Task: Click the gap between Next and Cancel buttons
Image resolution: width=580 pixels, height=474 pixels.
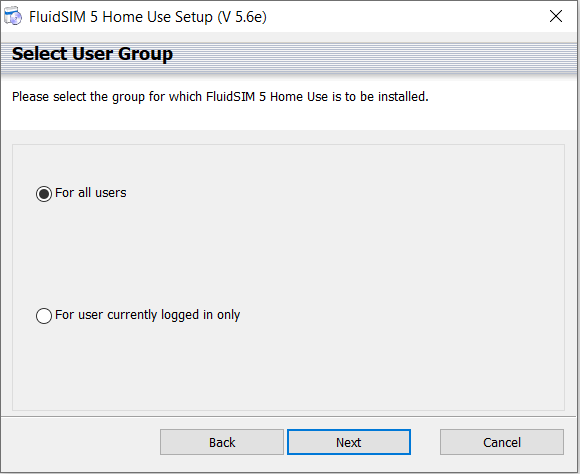Action: click(425, 442)
